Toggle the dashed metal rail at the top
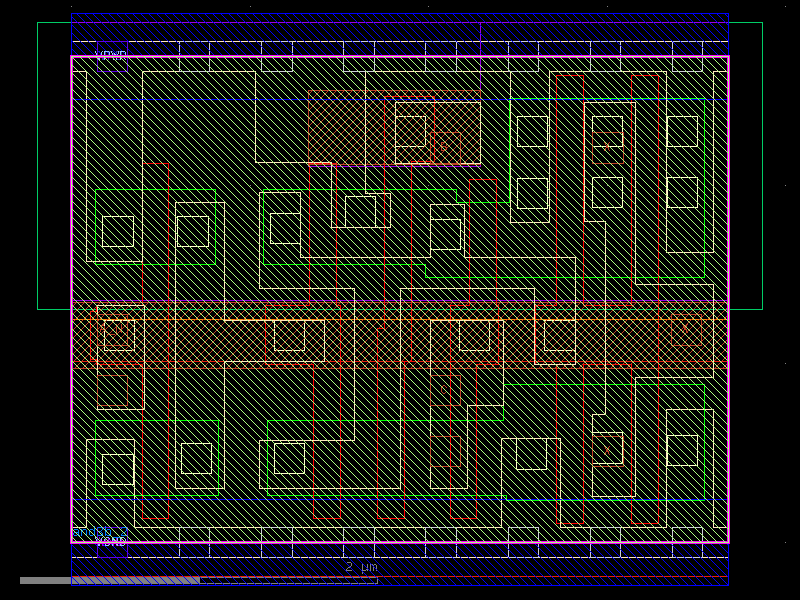This screenshot has width=800, height=600. (x=300, y=43)
